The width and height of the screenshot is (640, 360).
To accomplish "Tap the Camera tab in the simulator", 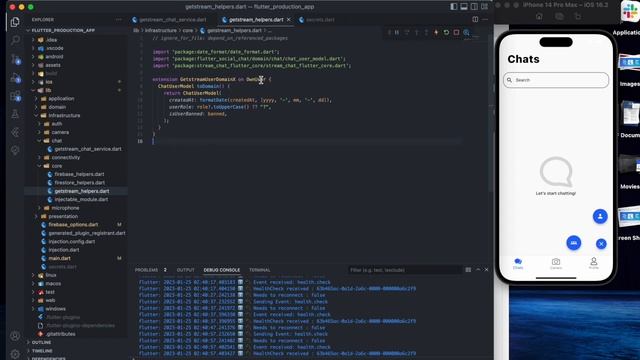I will click(x=556, y=264).
